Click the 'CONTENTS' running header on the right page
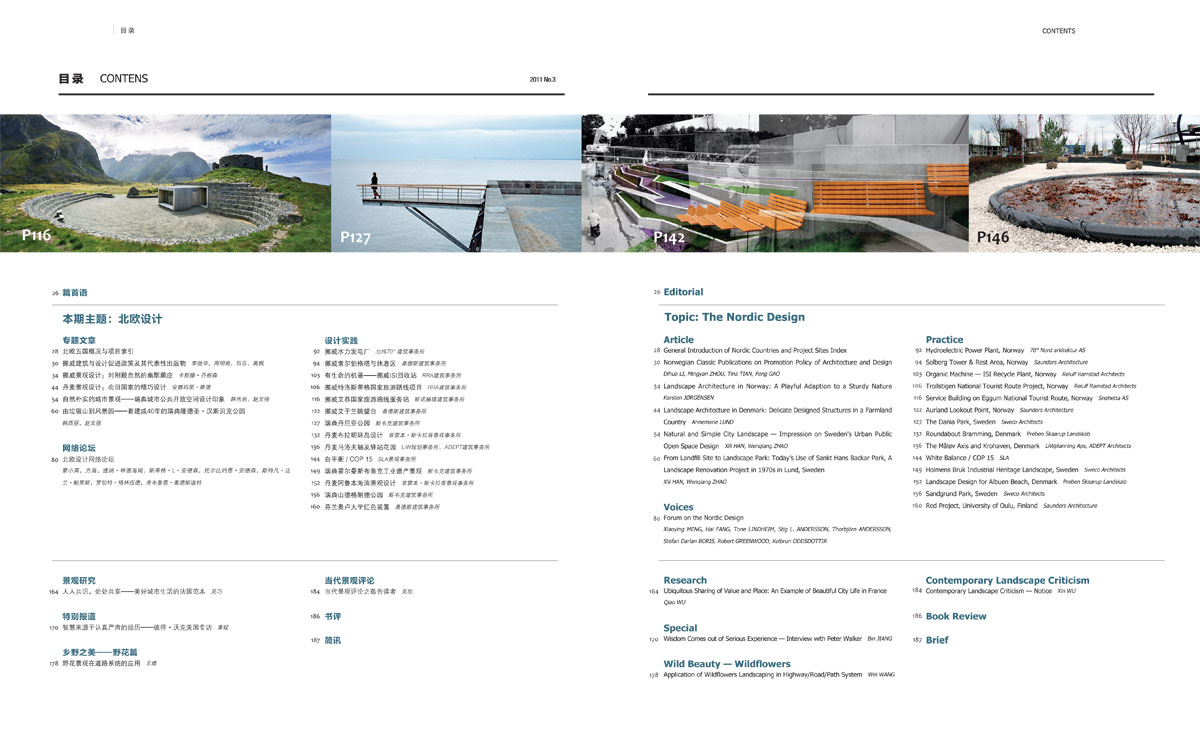1200x743 pixels. [1059, 31]
